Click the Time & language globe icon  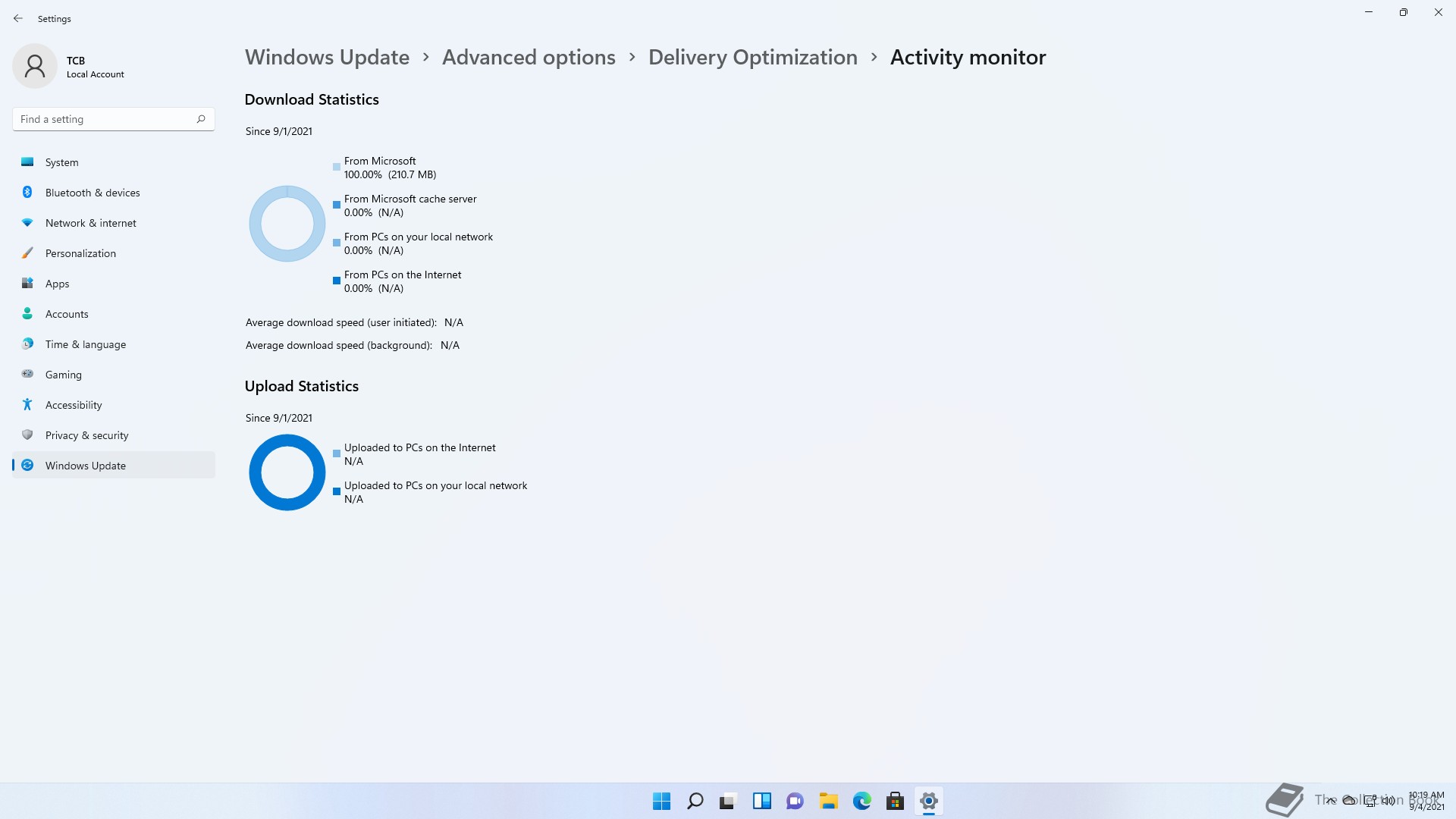point(27,344)
